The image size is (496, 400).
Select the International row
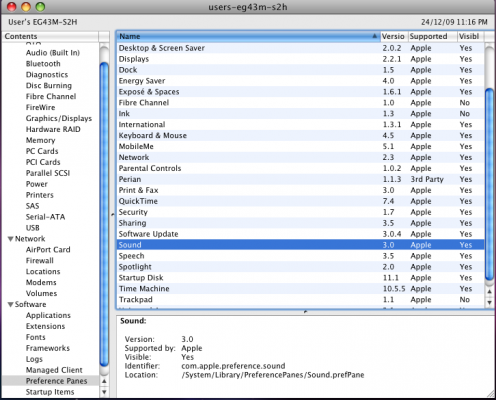[x=300, y=125]
